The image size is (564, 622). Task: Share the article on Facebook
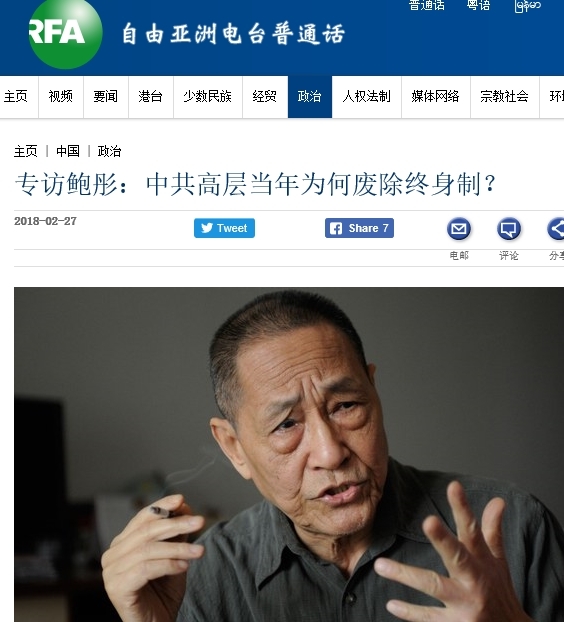point(359,228)
